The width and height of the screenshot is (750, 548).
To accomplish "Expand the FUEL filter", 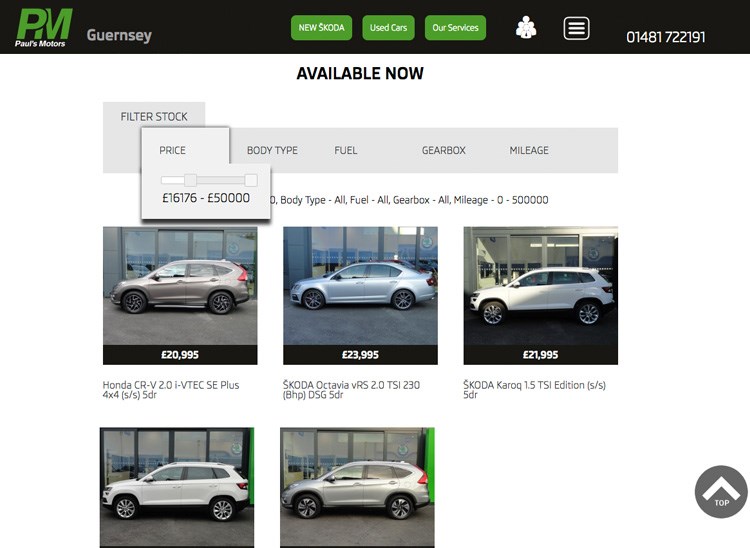I will pyautogui.click(x=345, y=150).
